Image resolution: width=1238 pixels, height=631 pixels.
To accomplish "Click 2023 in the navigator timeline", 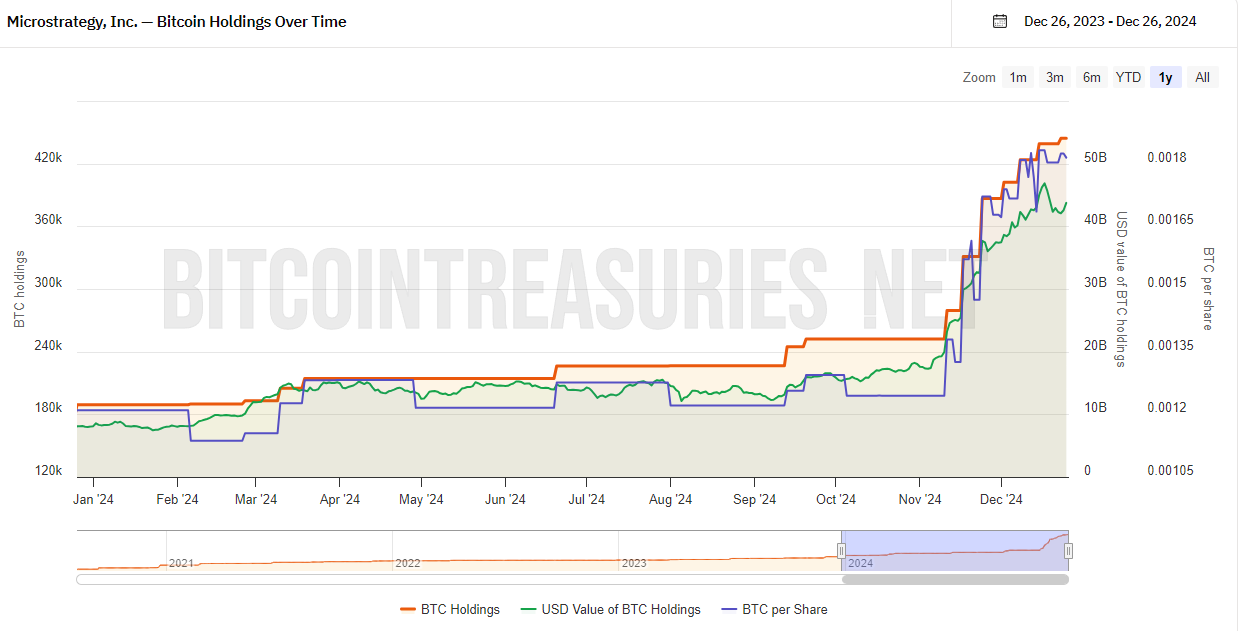I will click(x=634, y=563).
